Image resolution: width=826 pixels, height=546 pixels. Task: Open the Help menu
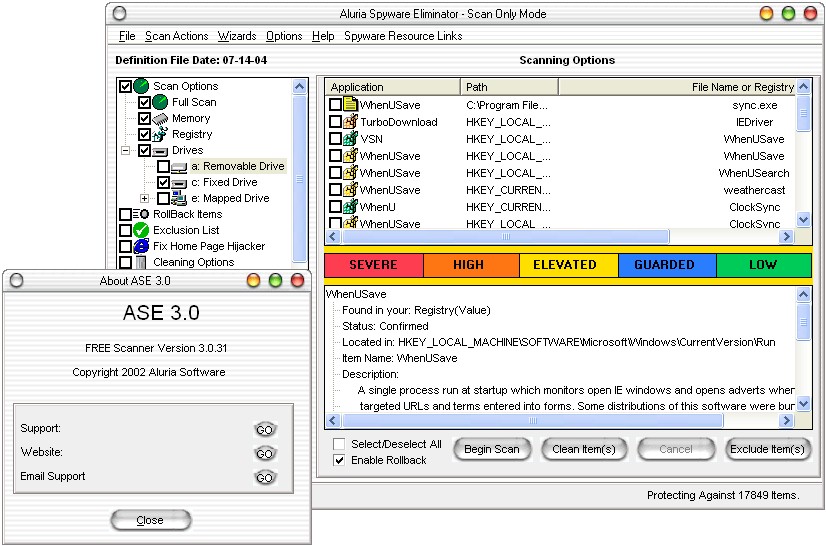tap(323, 36)
